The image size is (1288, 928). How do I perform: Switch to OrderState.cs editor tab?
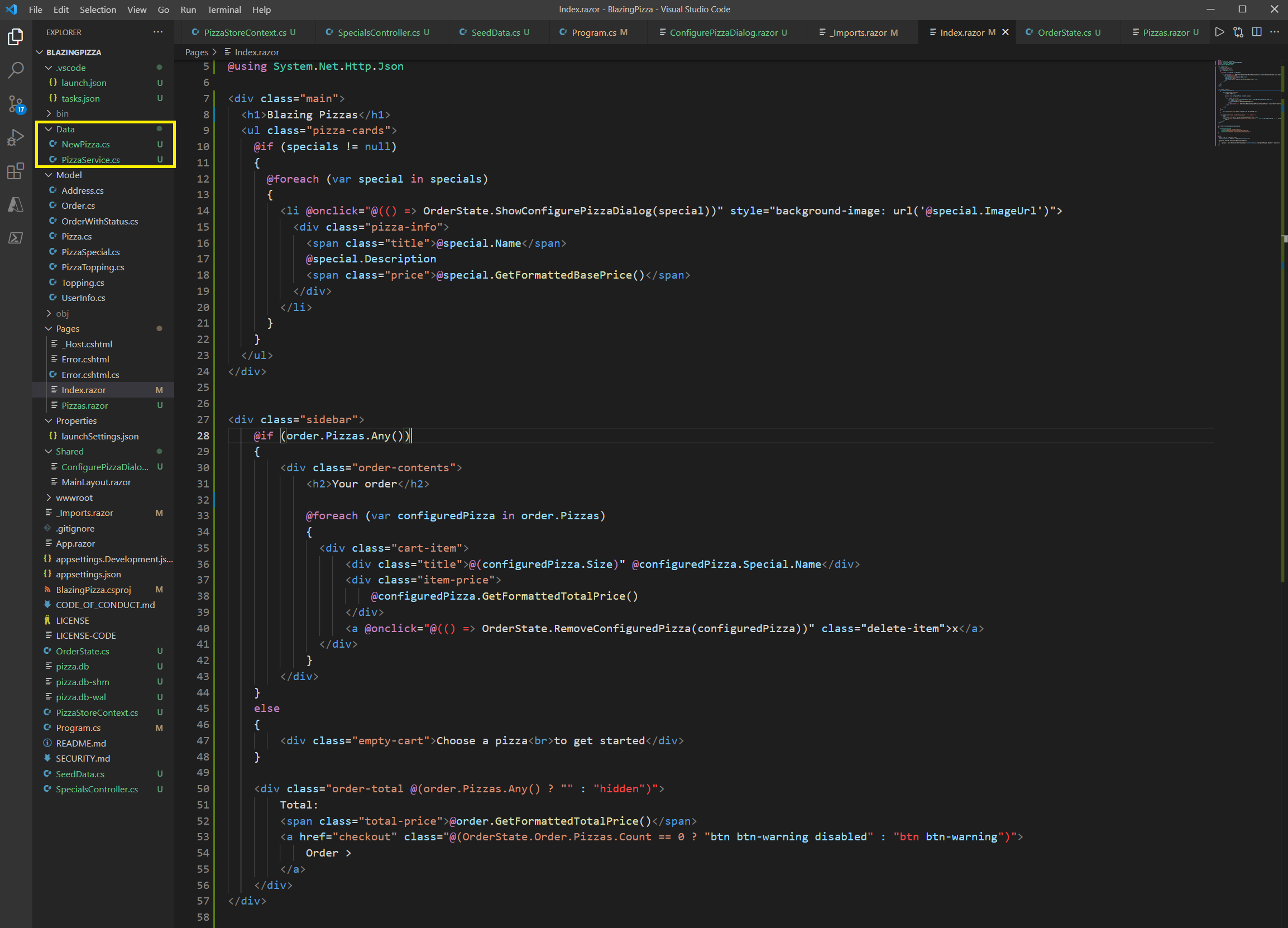(x=1064, y=32)
